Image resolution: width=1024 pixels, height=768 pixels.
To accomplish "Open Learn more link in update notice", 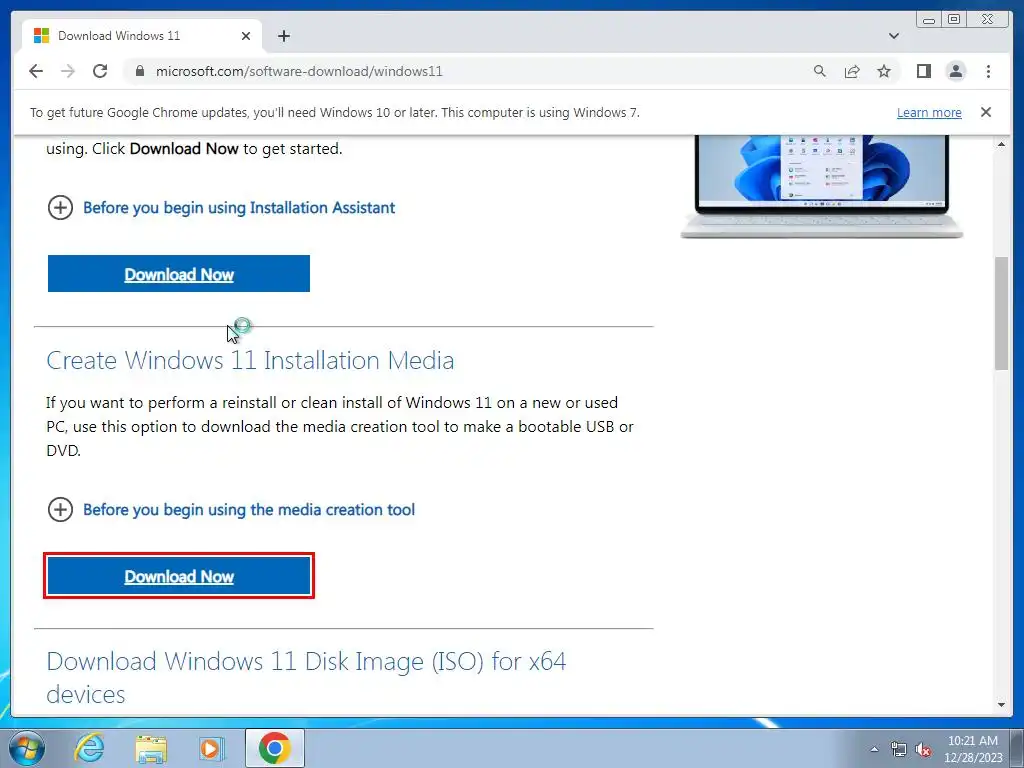I will tap(929, 112).
